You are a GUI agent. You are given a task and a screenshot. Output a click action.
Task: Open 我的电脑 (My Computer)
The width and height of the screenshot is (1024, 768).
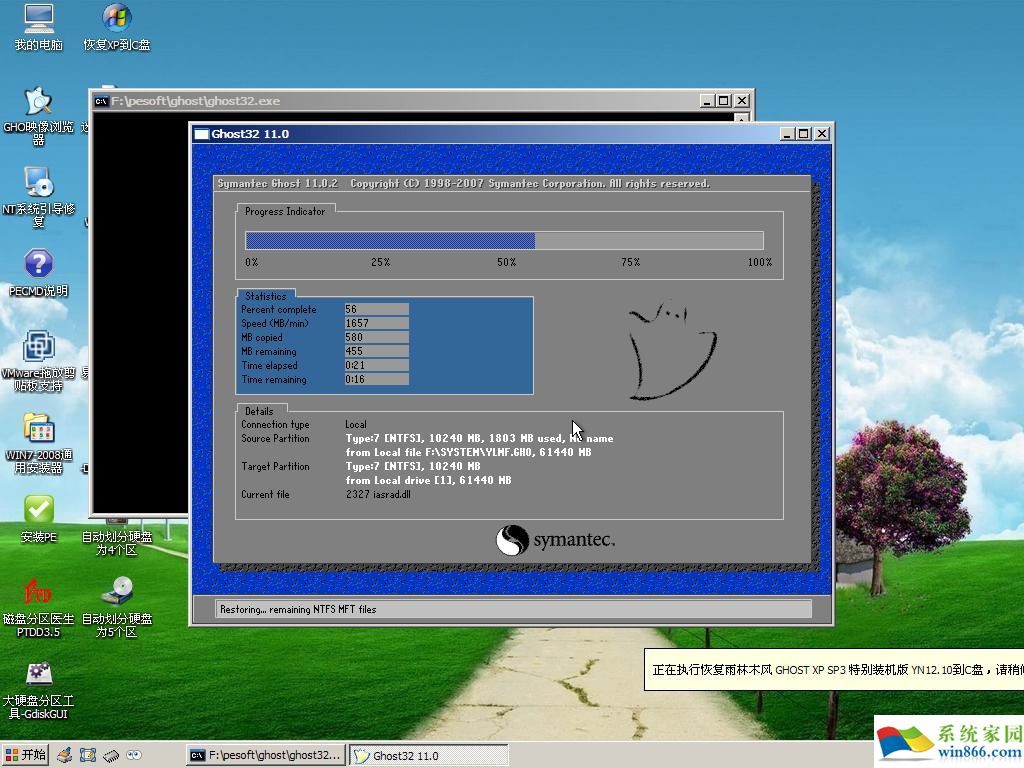[37, 22]
